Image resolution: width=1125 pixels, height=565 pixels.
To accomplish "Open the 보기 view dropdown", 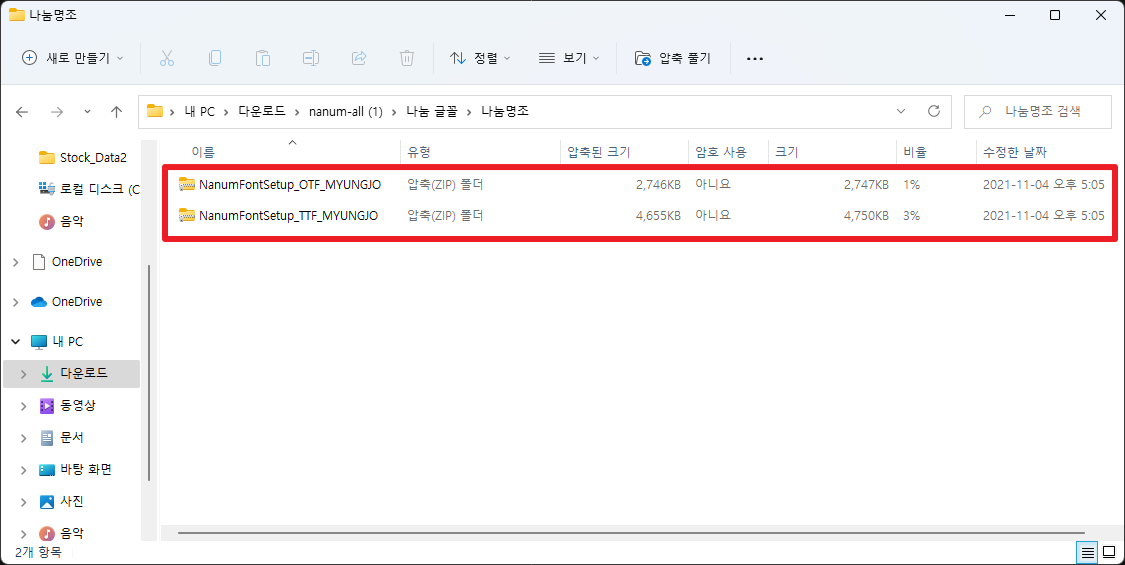I will pyautogui.click(x=569, y=58).
